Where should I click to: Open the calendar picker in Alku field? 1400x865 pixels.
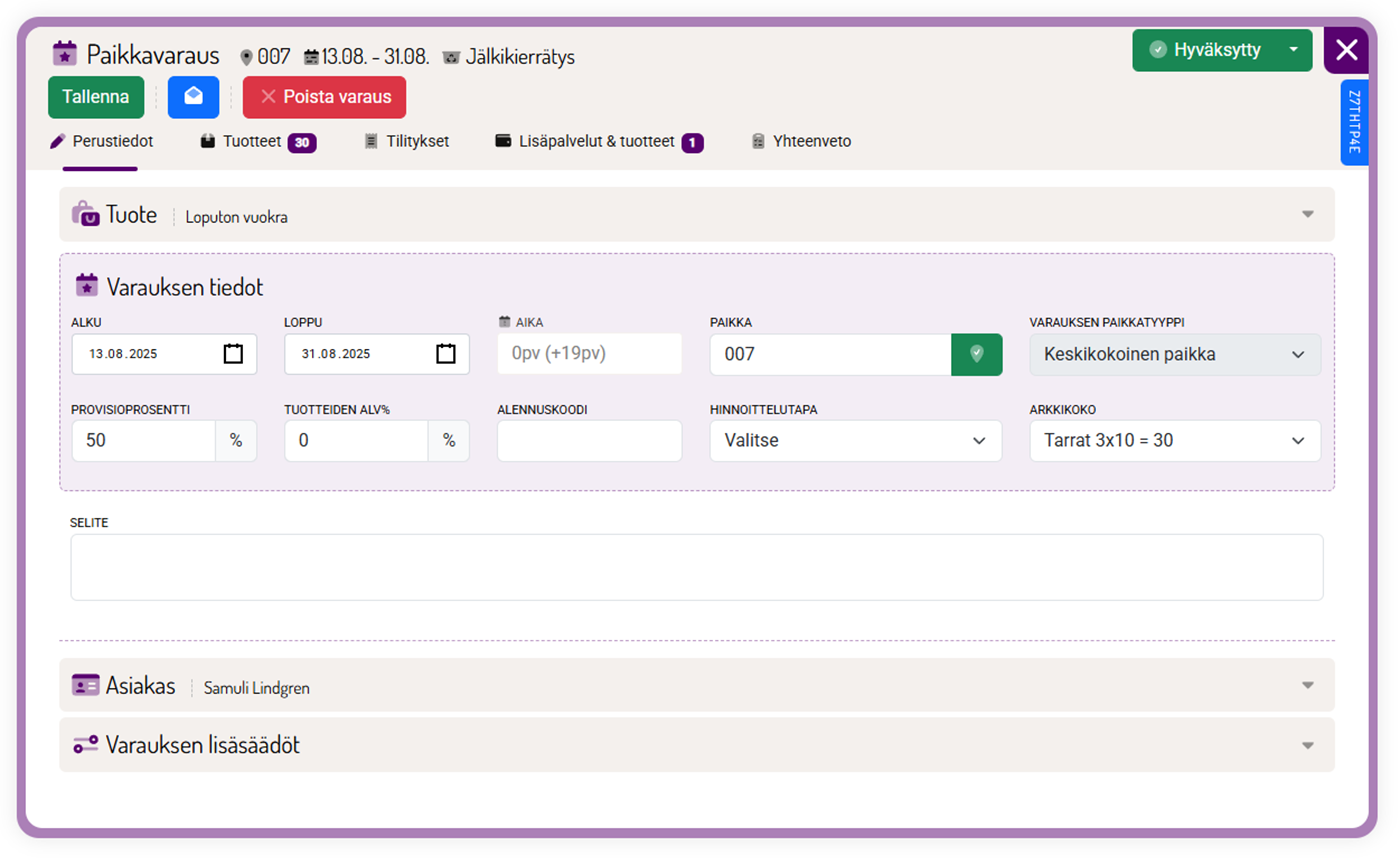[x=233, y=354]
